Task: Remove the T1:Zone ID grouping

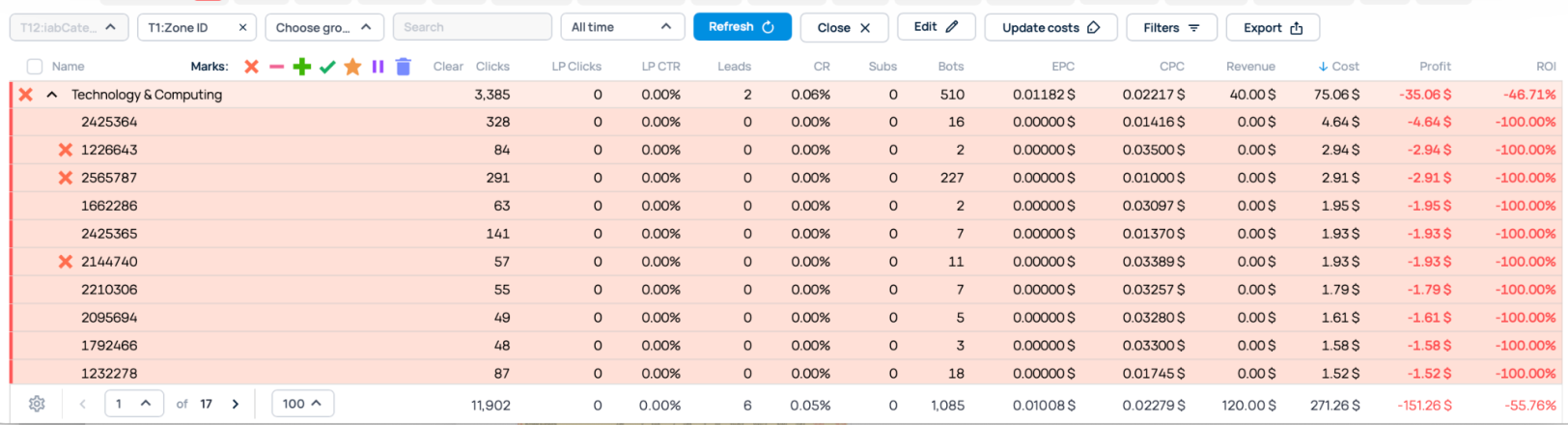Action: click(x=242, y=28)
